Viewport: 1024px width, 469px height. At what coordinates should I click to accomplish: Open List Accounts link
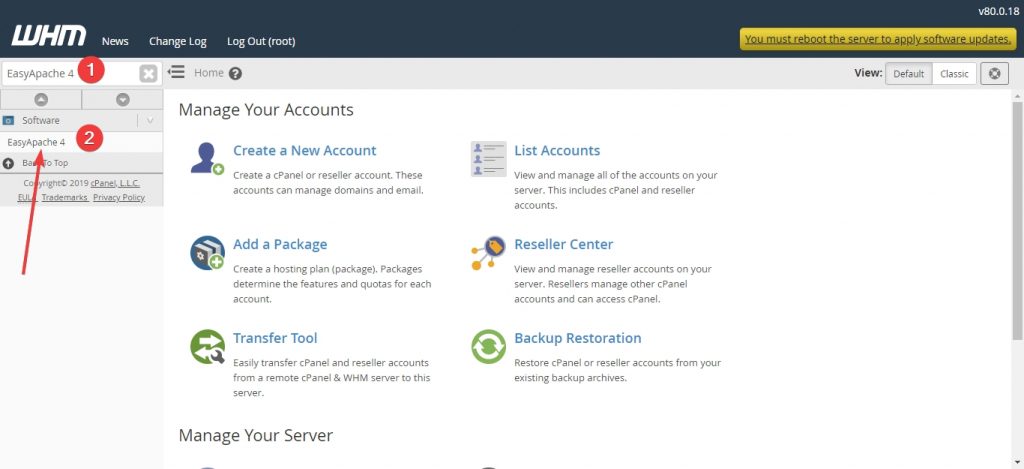click(557, 150)
